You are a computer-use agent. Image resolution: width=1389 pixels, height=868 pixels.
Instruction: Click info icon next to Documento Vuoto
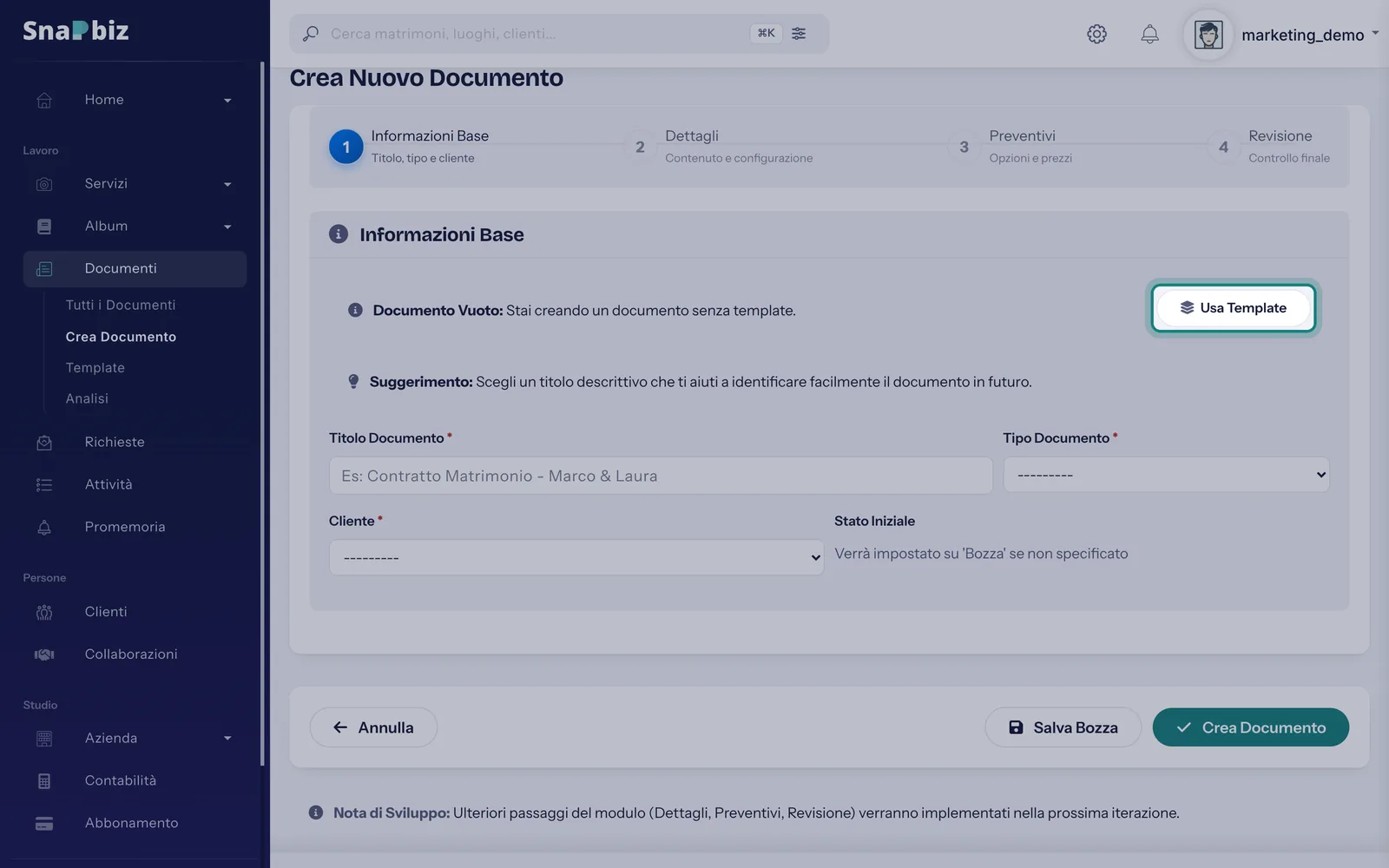pos(355,310)
